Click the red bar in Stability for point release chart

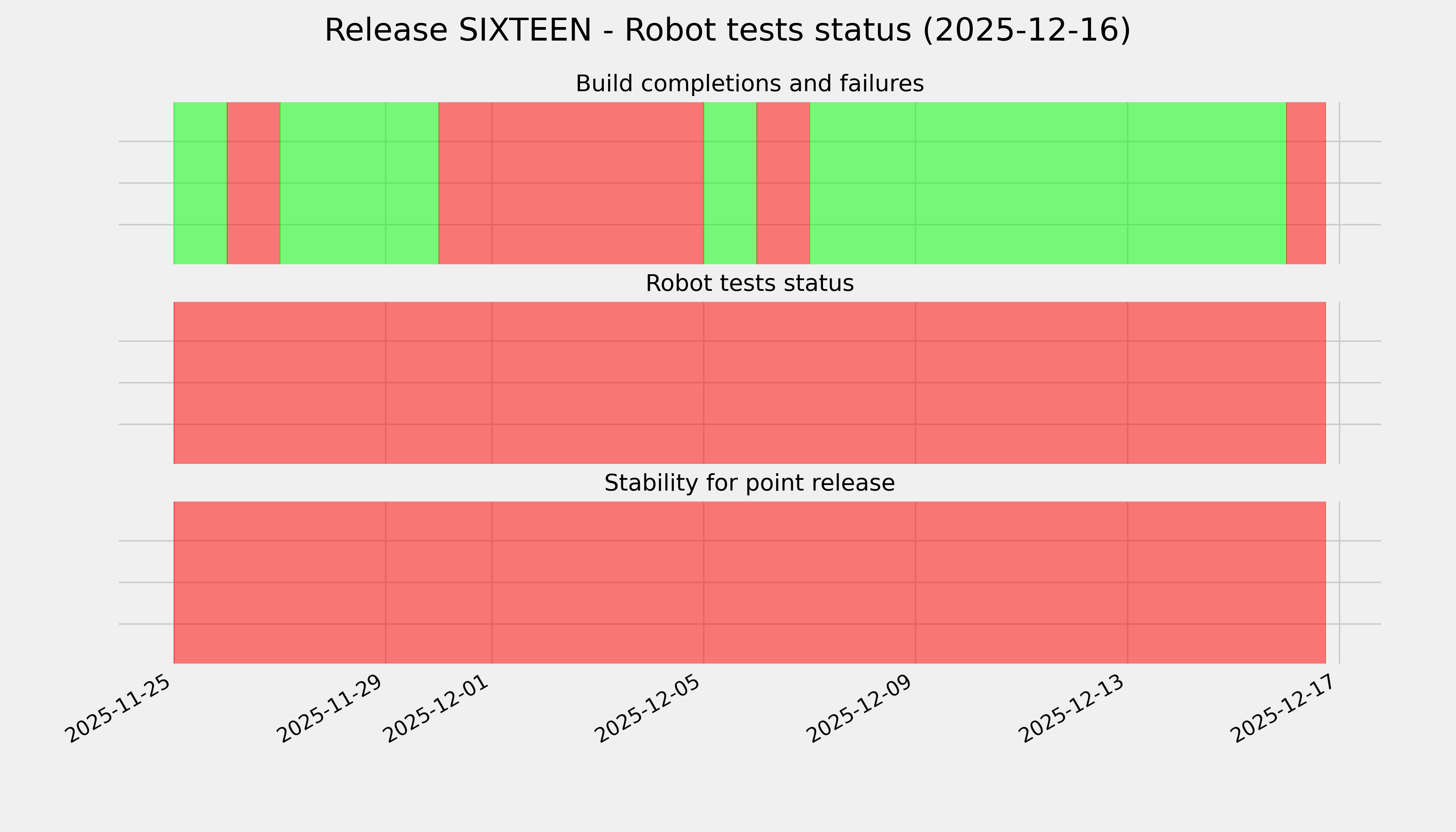point(749,582)
